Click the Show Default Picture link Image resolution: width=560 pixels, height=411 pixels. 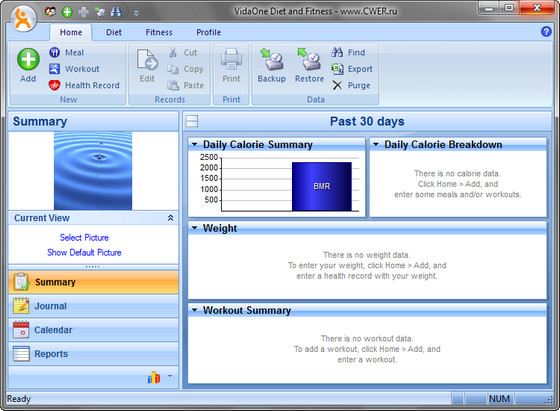click(84, 252)
